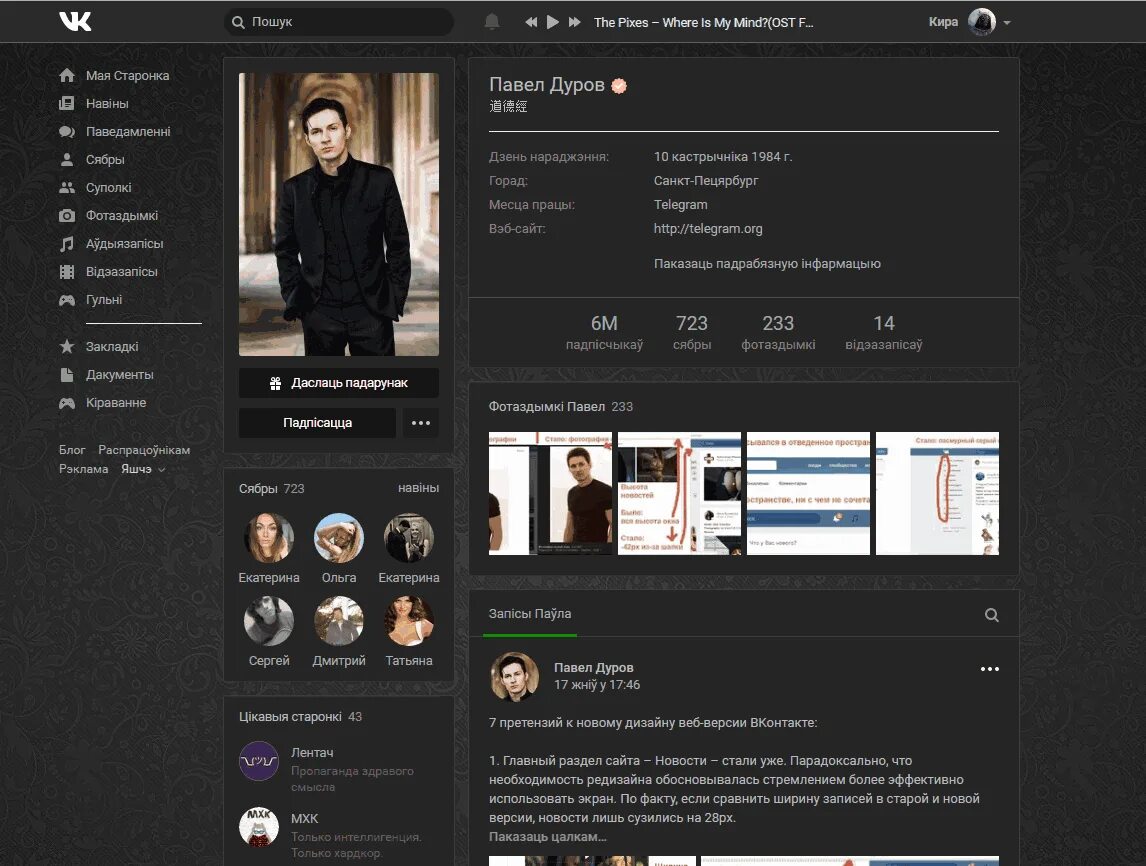1146x866 pixels.
Task: Click the Падпісацца subscribe button
Action: (317, 422)
